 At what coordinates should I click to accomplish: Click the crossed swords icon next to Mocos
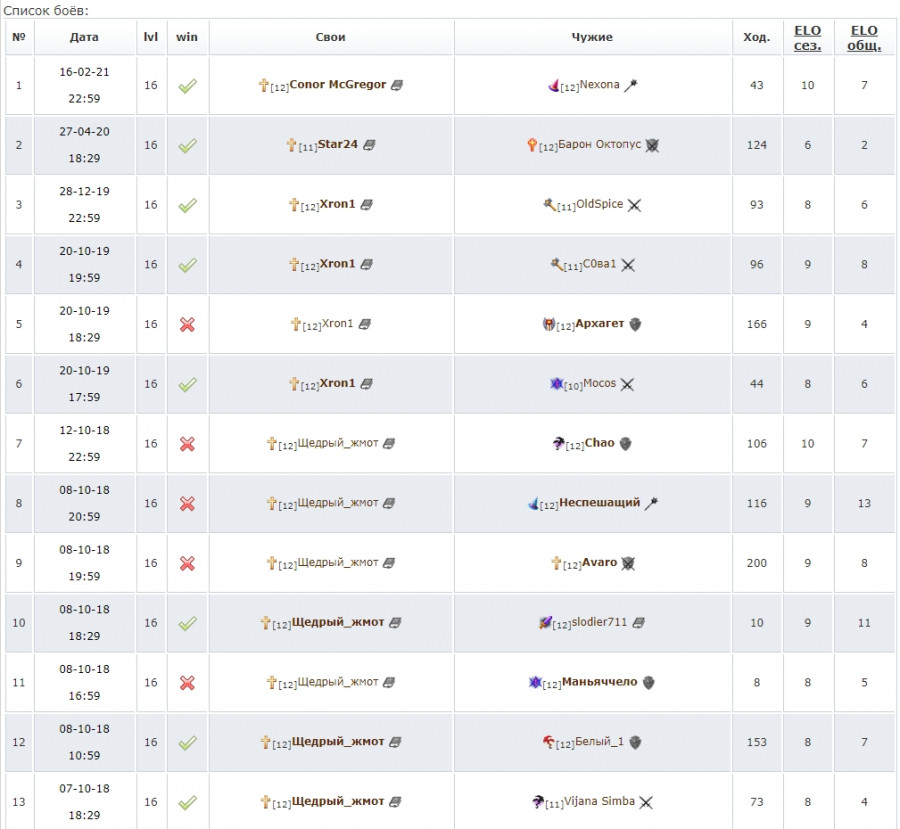click(627, 384)
